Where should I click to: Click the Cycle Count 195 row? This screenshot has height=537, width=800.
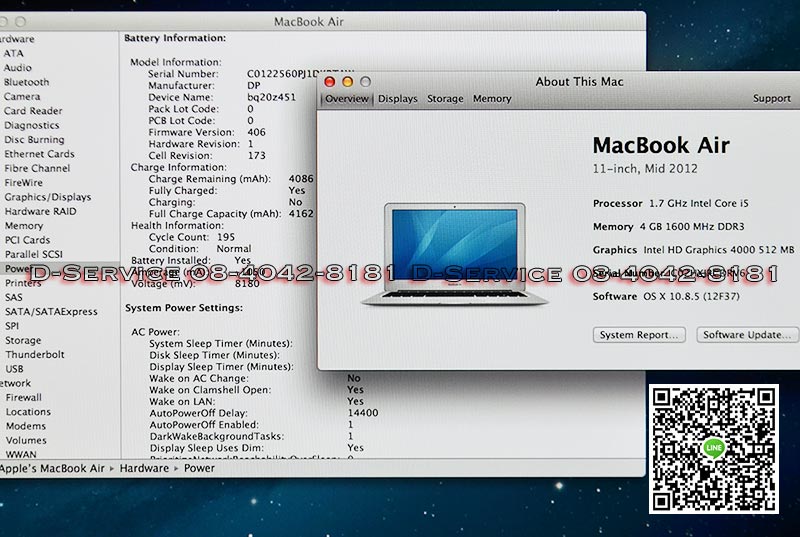point(192,237)
